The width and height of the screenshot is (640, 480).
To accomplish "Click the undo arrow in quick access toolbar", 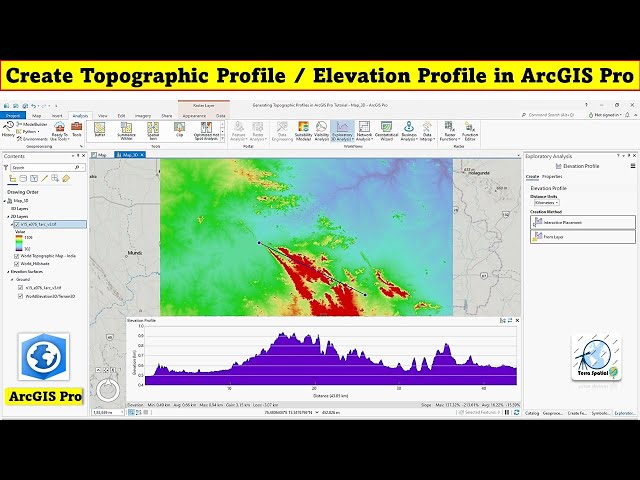I will (x=34, y=106).
